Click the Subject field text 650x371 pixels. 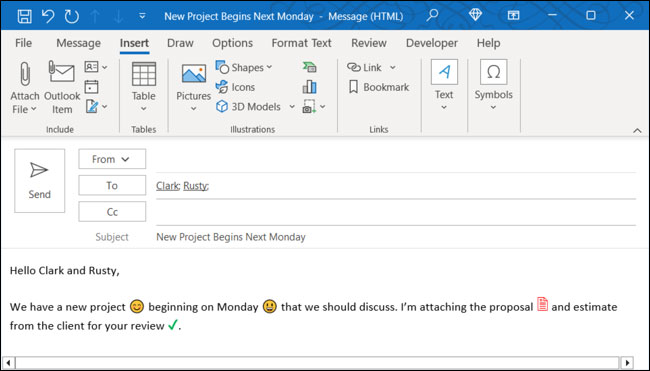pos(230,237)
